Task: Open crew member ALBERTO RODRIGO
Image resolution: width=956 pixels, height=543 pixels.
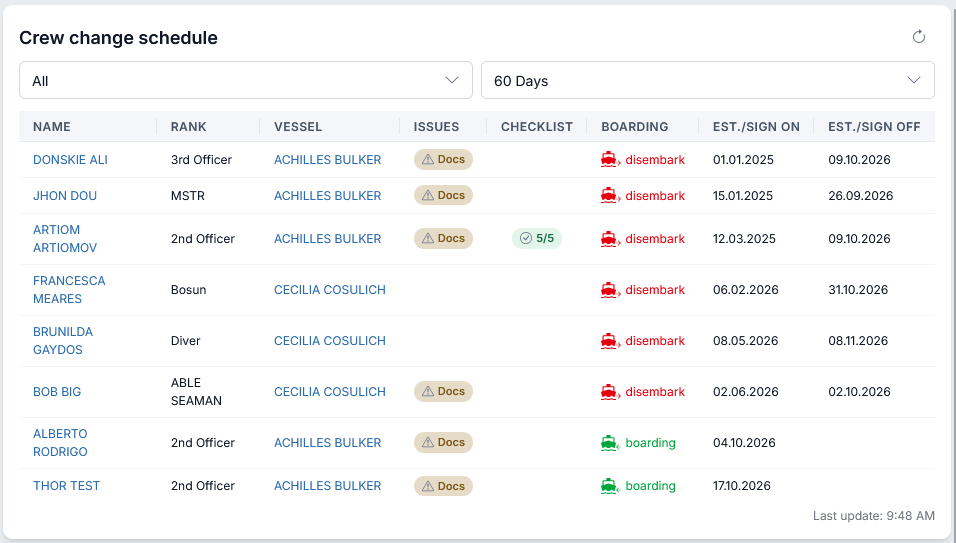Action: tap(60, 442)
